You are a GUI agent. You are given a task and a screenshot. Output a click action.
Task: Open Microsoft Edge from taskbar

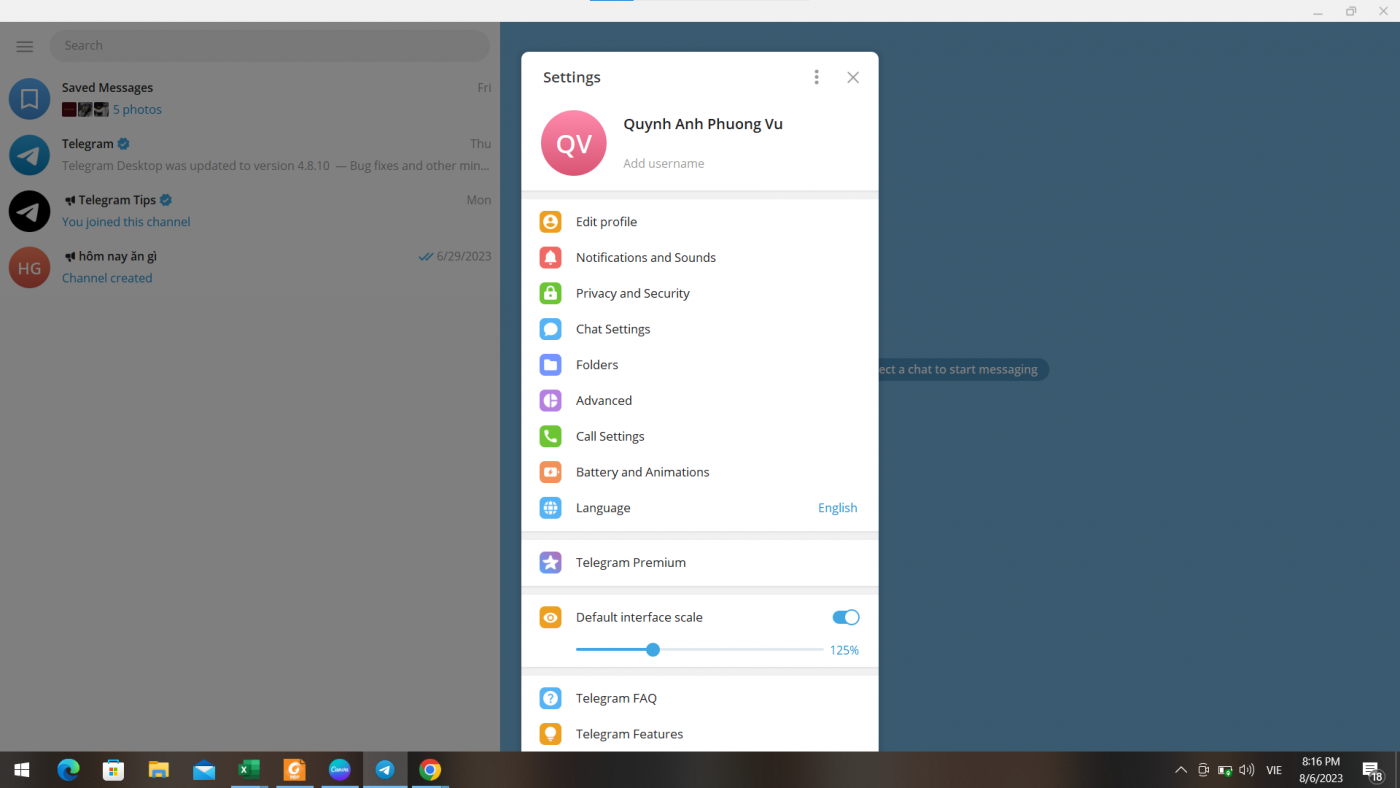[68, 770]
